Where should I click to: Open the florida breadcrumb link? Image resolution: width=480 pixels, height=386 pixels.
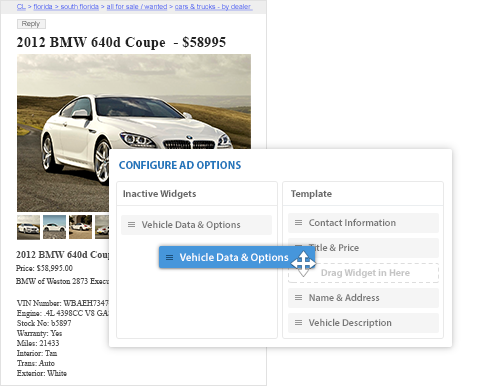pos(43,6)
